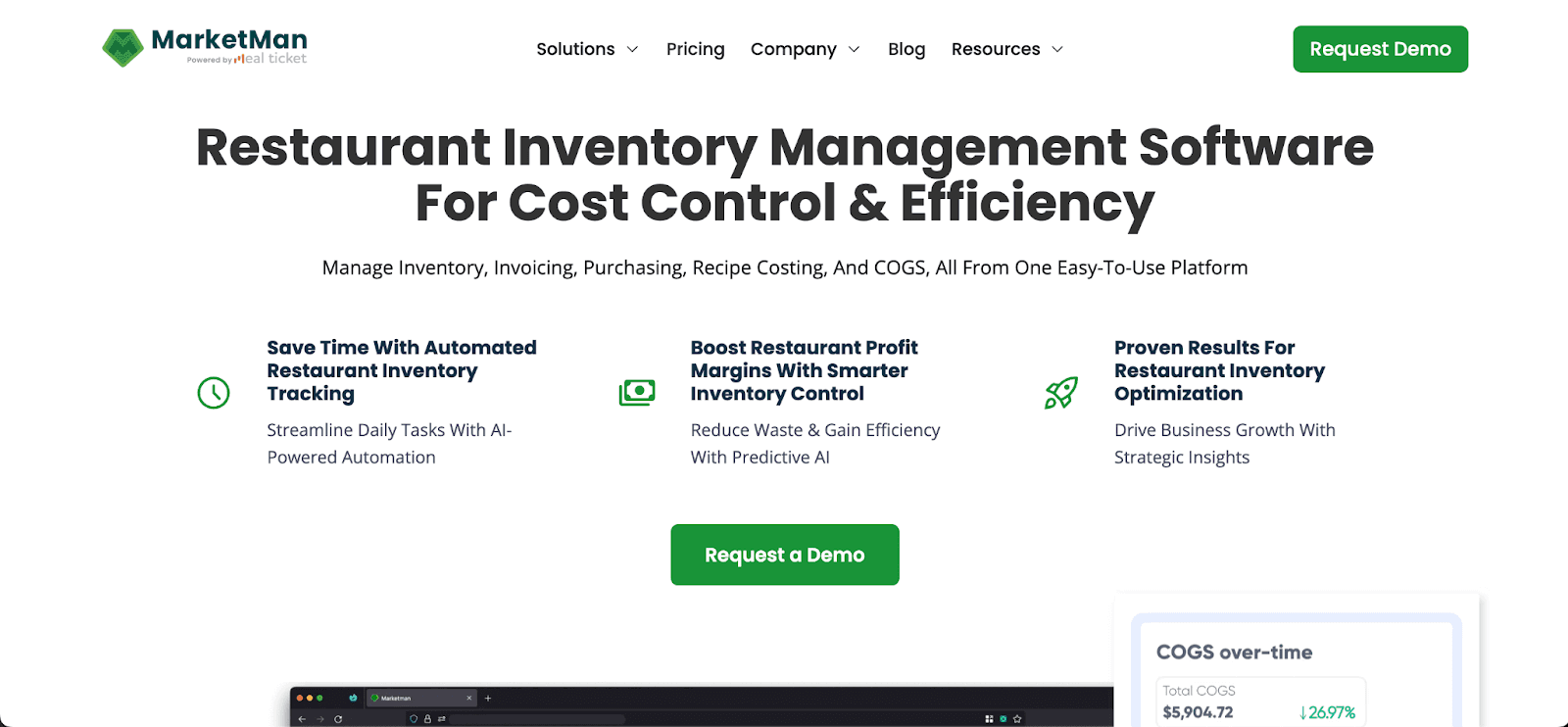Click Streamline Daily Tasks With AI-Powered Automation text

(x=389, y=444)
